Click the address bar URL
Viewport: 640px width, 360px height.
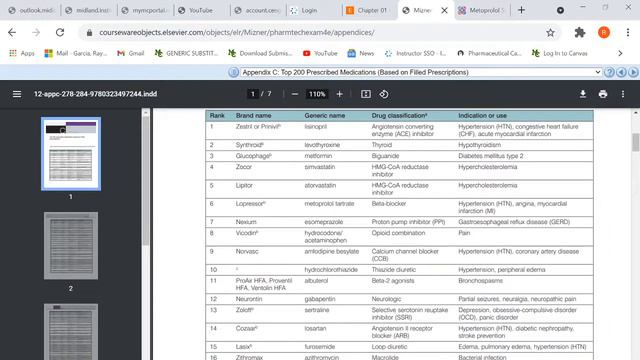point(237,33)
